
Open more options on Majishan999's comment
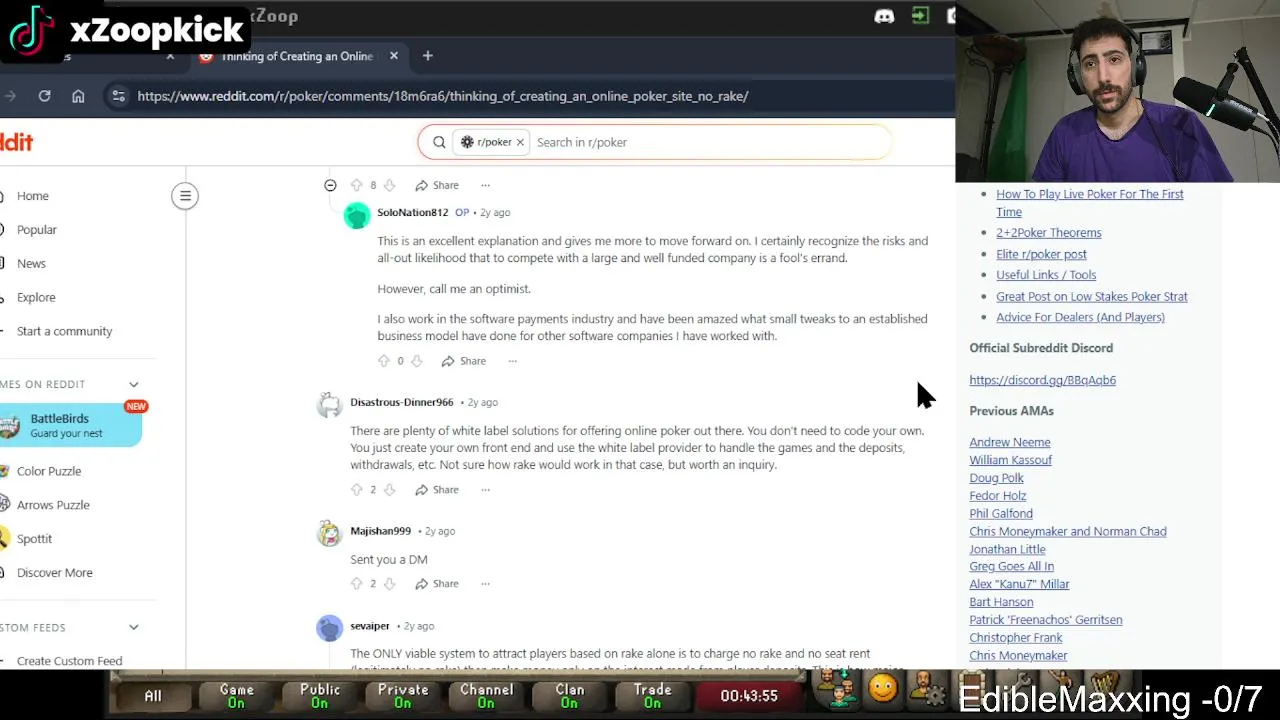coord(485,584)
